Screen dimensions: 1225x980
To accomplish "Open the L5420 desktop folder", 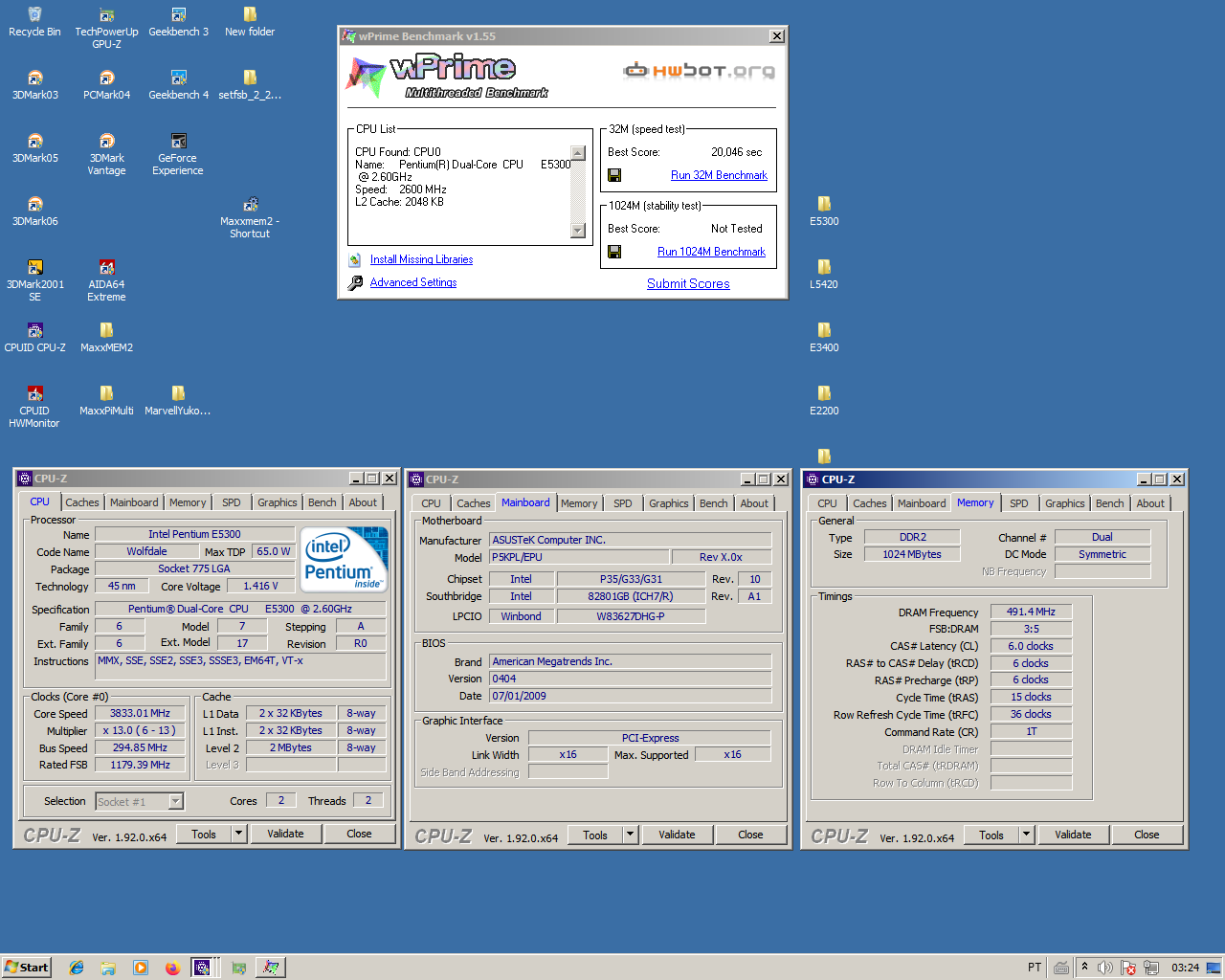I will pyautogui.click(x=824, y=275).
